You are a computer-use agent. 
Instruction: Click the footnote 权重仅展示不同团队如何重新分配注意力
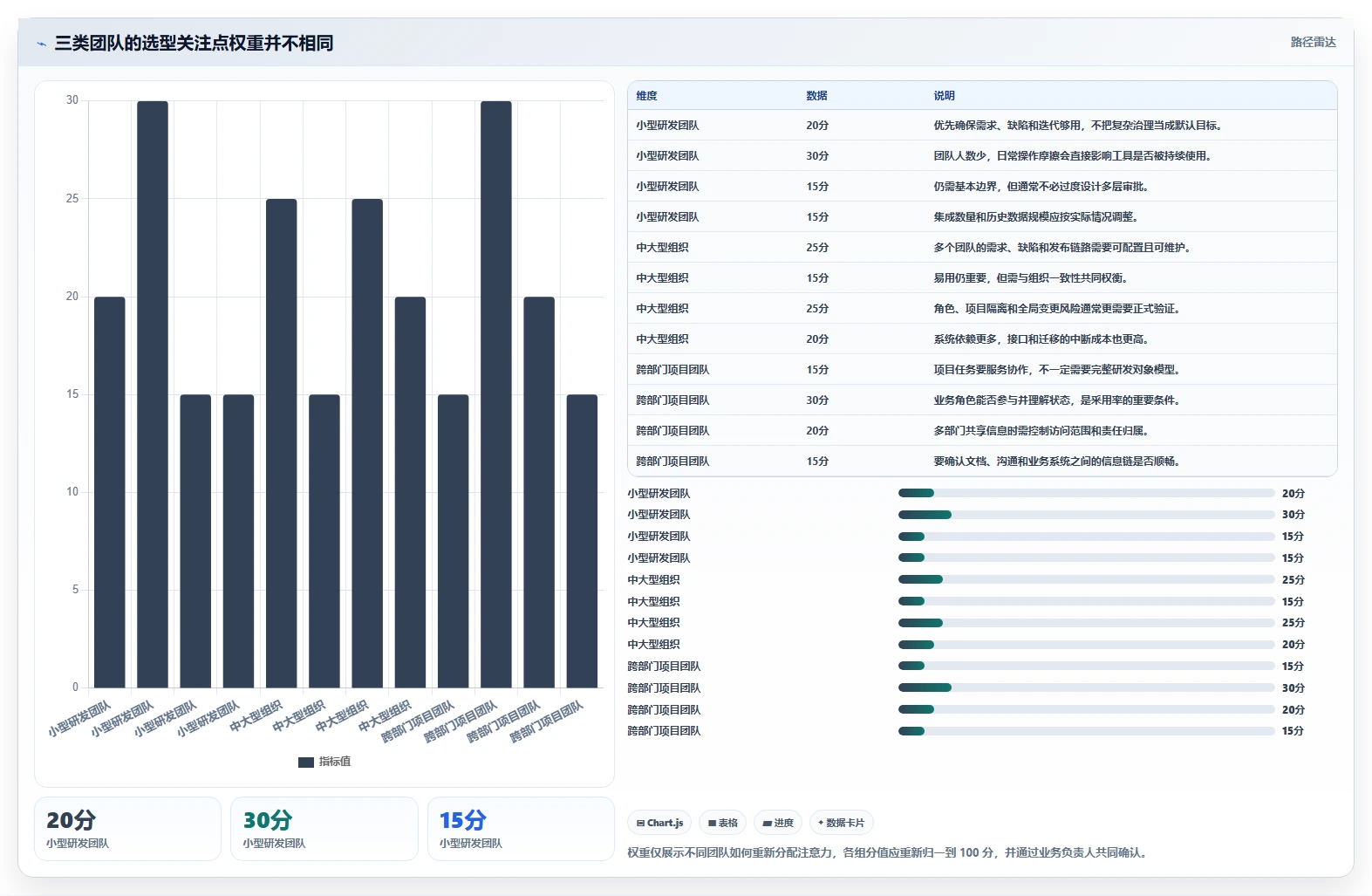click(730, 852)
